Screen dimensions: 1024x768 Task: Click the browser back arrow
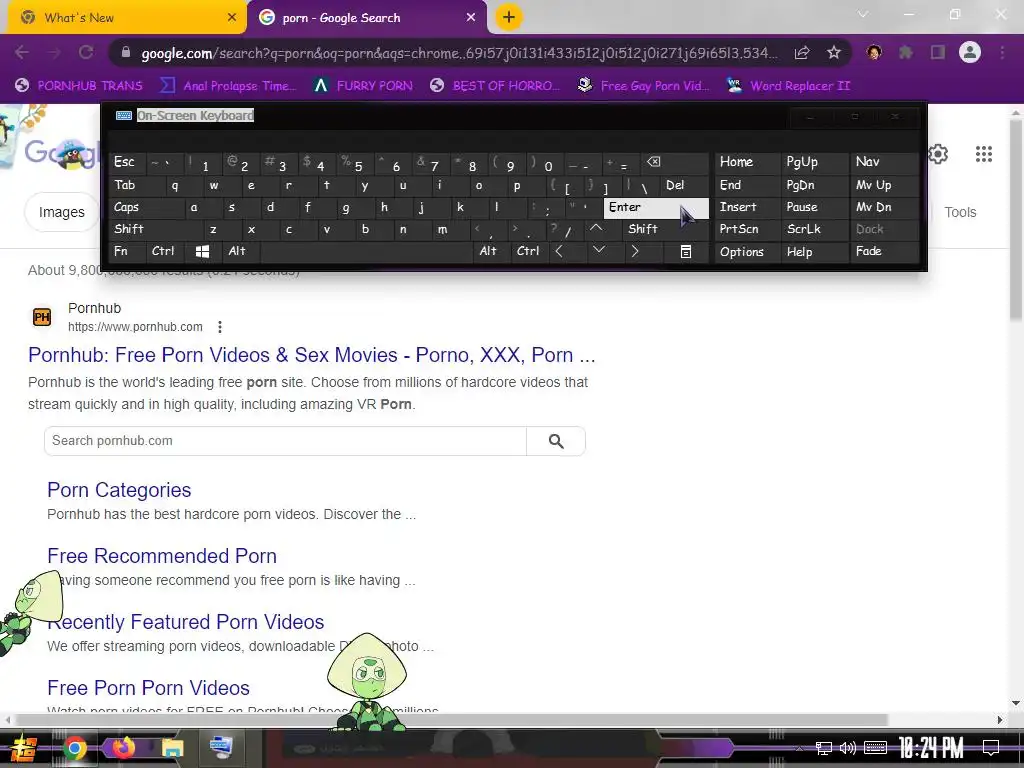22,53
